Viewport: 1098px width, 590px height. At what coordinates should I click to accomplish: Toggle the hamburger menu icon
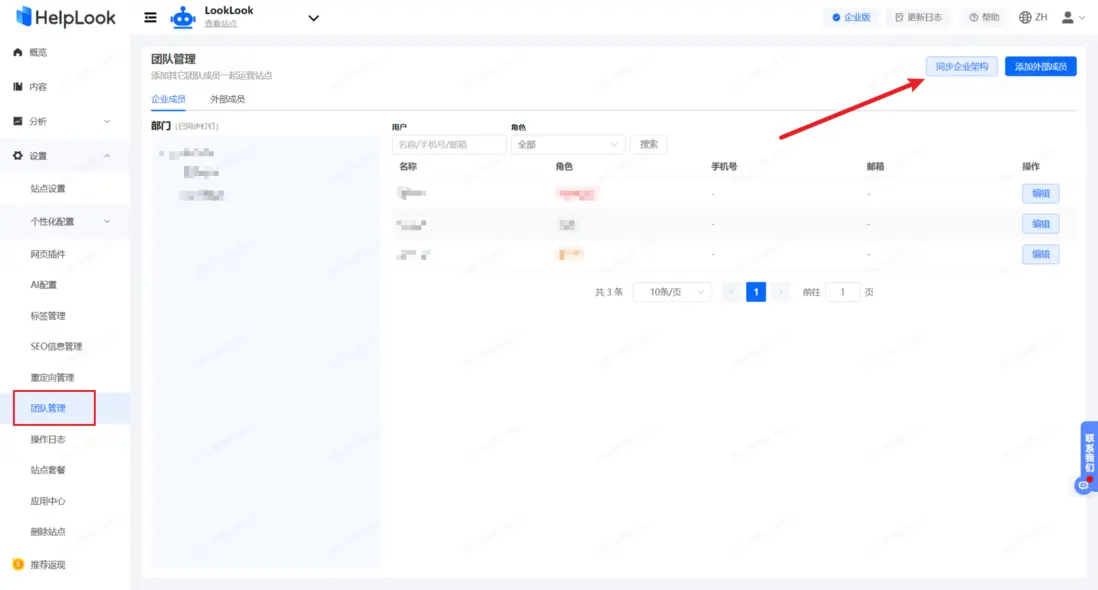pyautogui.click(x=150, y=17)
